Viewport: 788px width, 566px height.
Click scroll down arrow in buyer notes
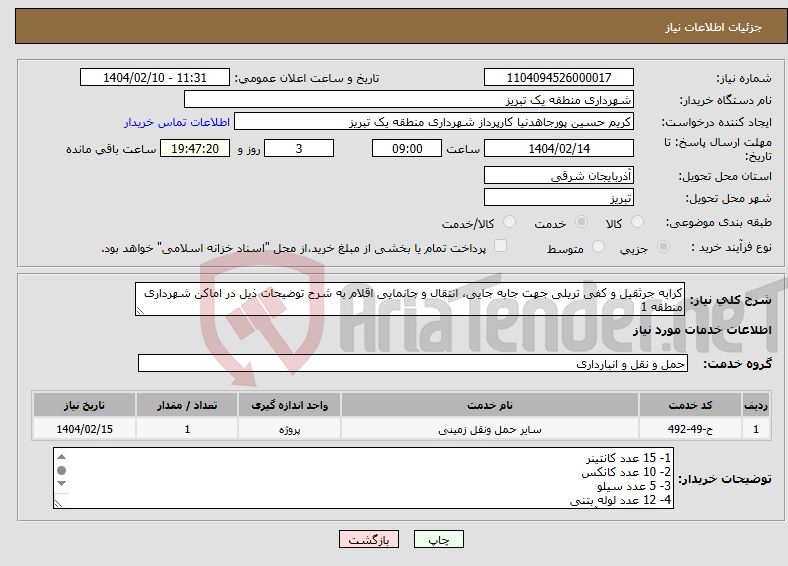click(x=61, y=484)
